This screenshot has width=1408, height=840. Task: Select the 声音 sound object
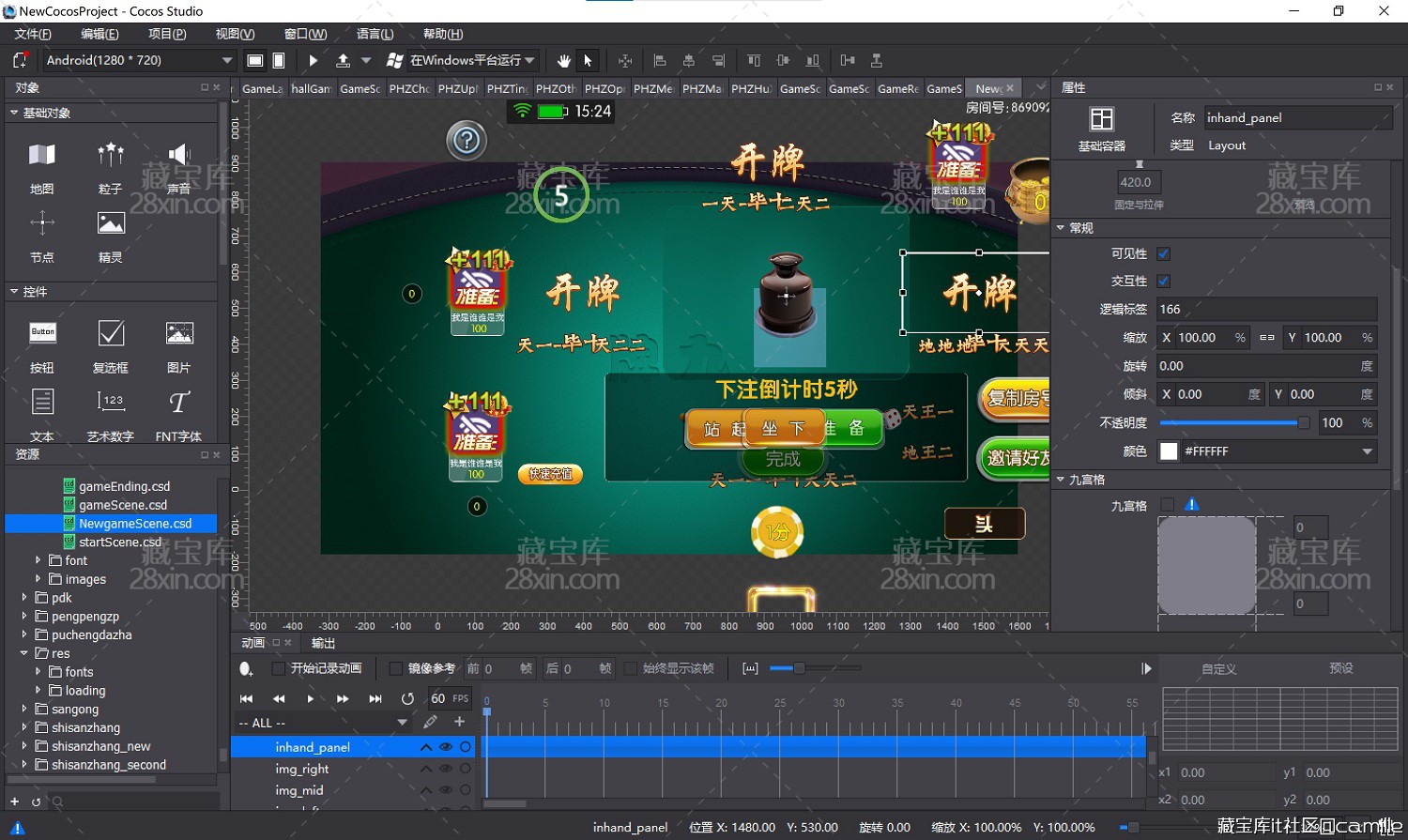(179, 166)
